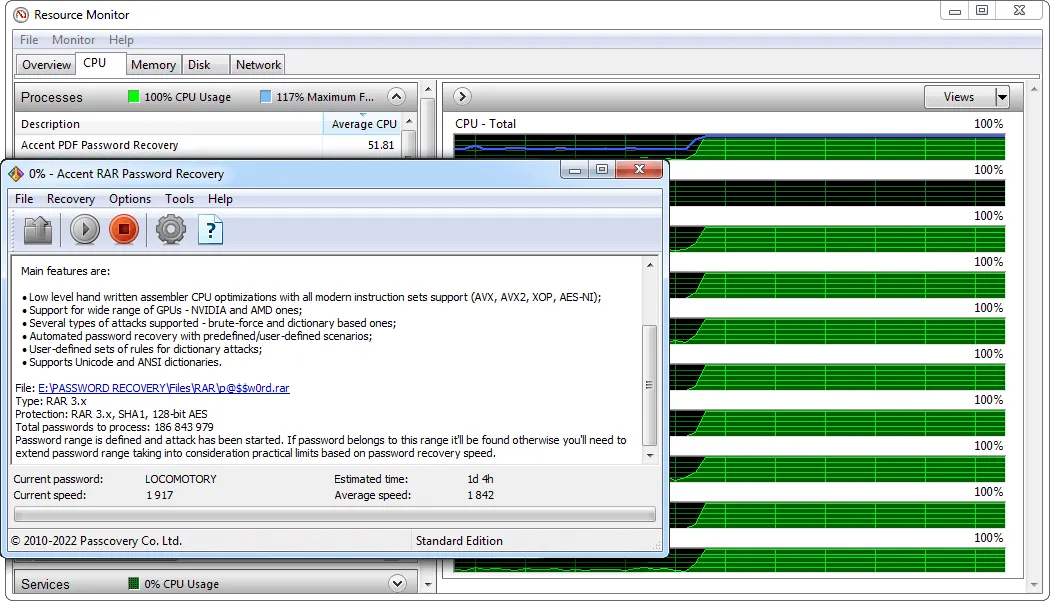The height and width of the screenshot is (601, 1050).
Task: Start recovery with the play button
Action: [84, 230]
